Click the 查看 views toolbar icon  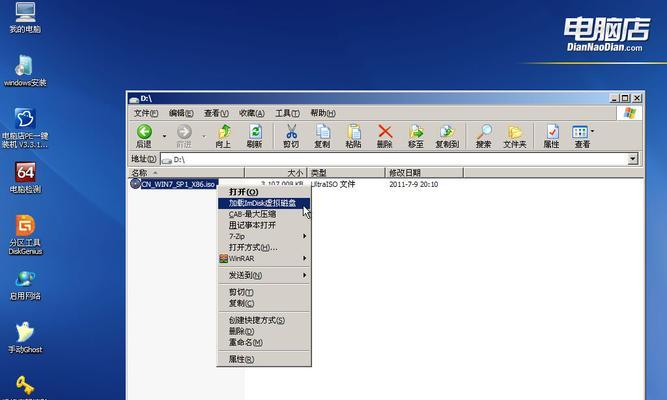coord(581,136)
